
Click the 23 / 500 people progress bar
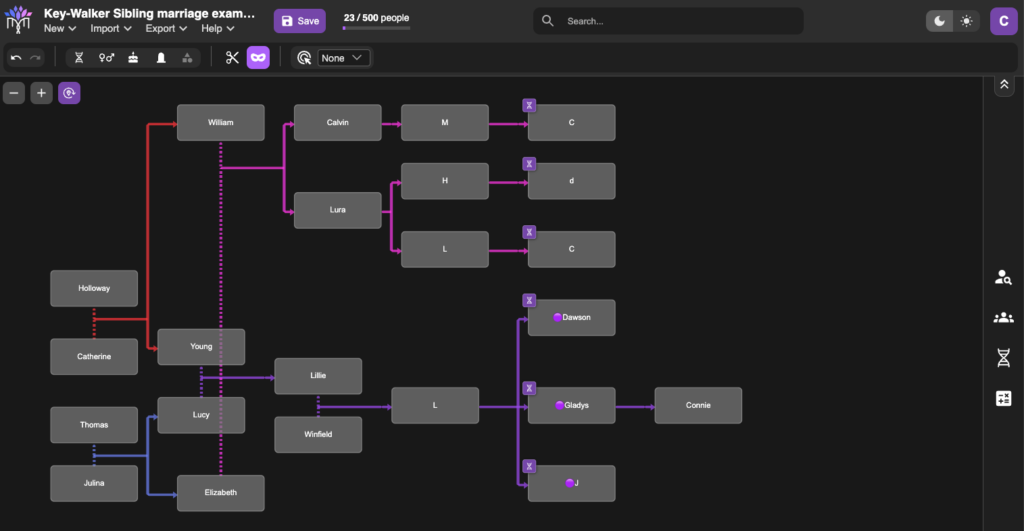(376, 27)
